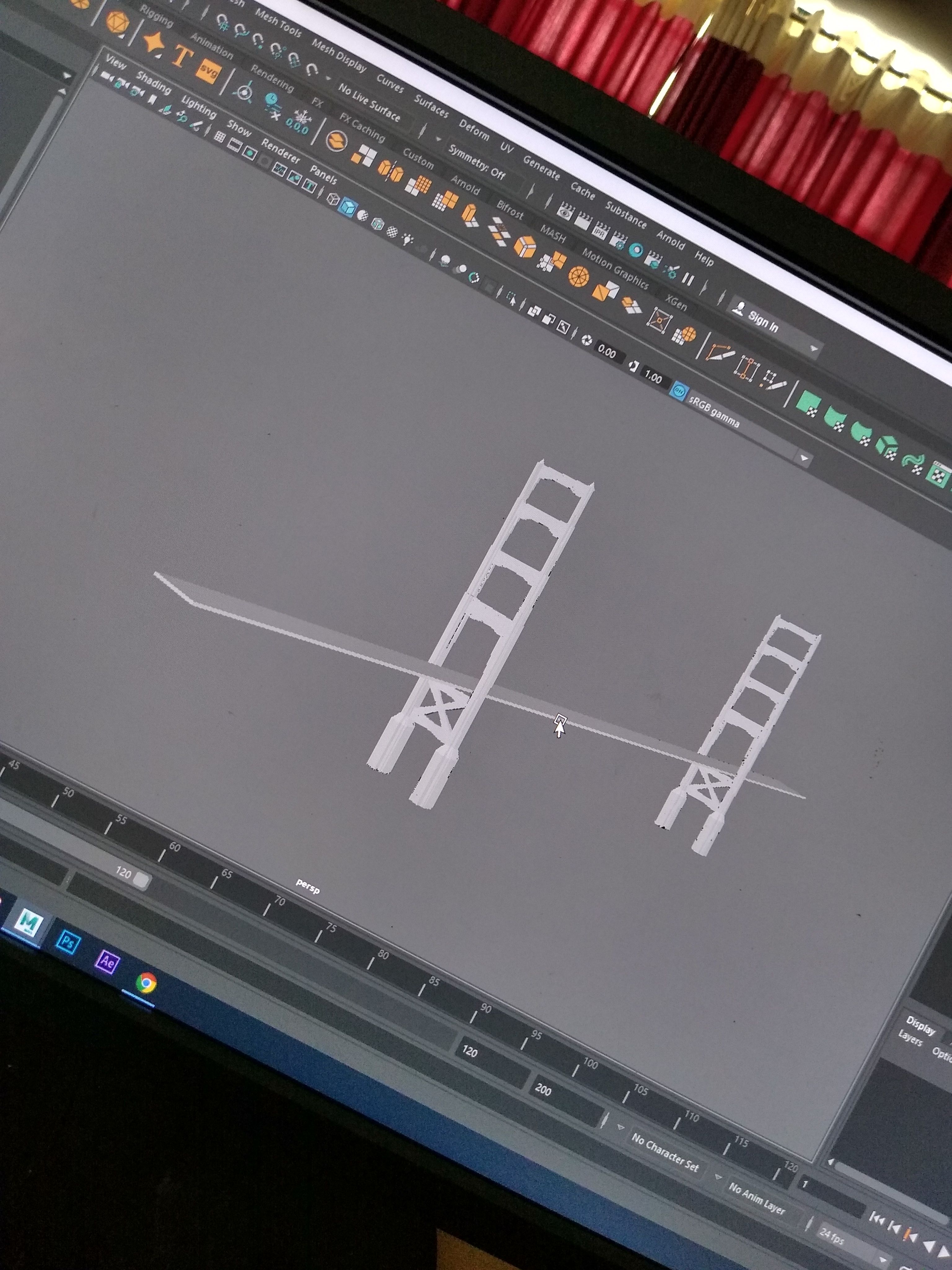Image resolution: width=952 pixels, height=1270 pixels.
Task: Click the Select Camera icon in panel toolbar
Action: coord(107,76)
